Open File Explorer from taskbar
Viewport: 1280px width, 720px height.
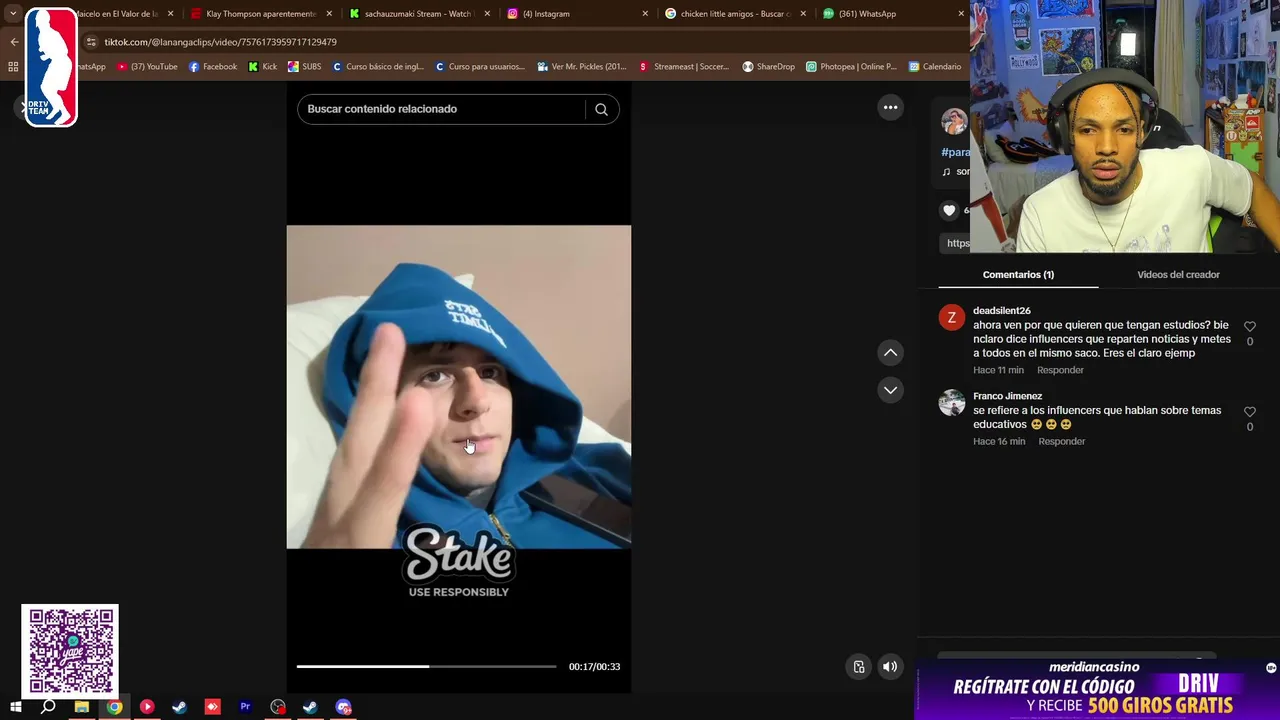(x=81, y=707)
